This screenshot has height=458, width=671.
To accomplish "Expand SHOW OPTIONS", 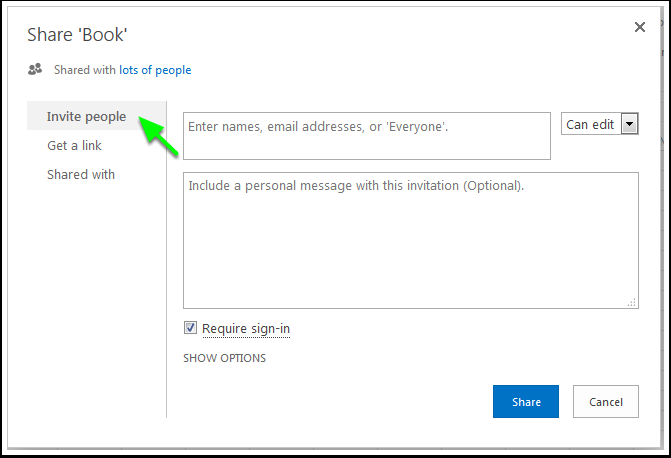I will 224,358.
